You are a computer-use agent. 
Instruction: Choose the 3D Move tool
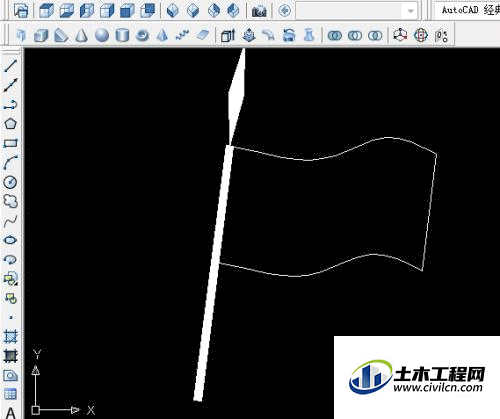click(x=400, y=35)
